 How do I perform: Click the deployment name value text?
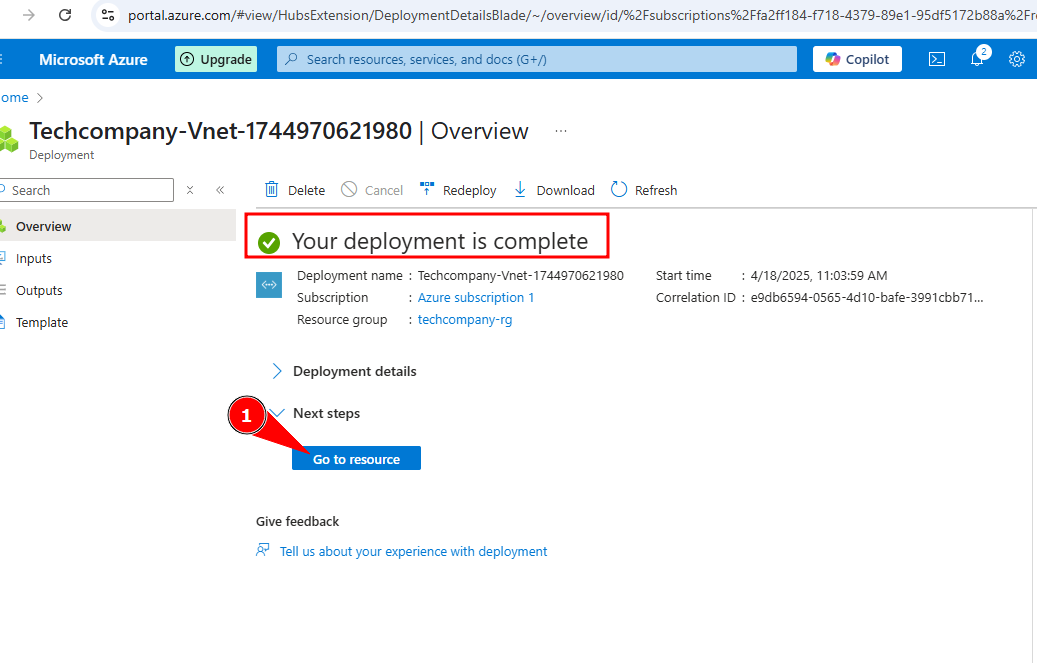click(x=520, y=276)
